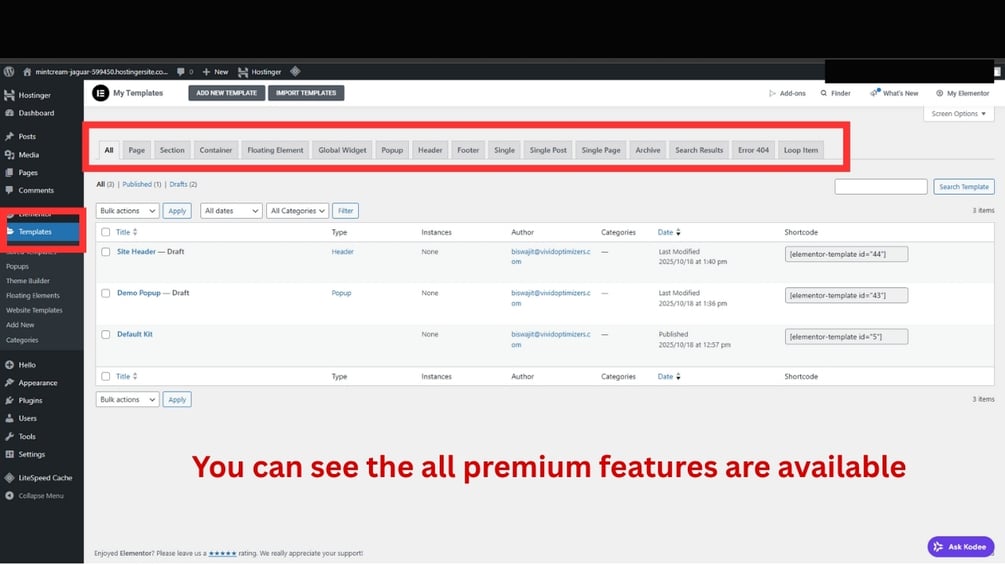This screenshot has height=565, width=1005.
Task: Sort by Title in the table footer
Action: pyautogui.click(x=126, y=376)
